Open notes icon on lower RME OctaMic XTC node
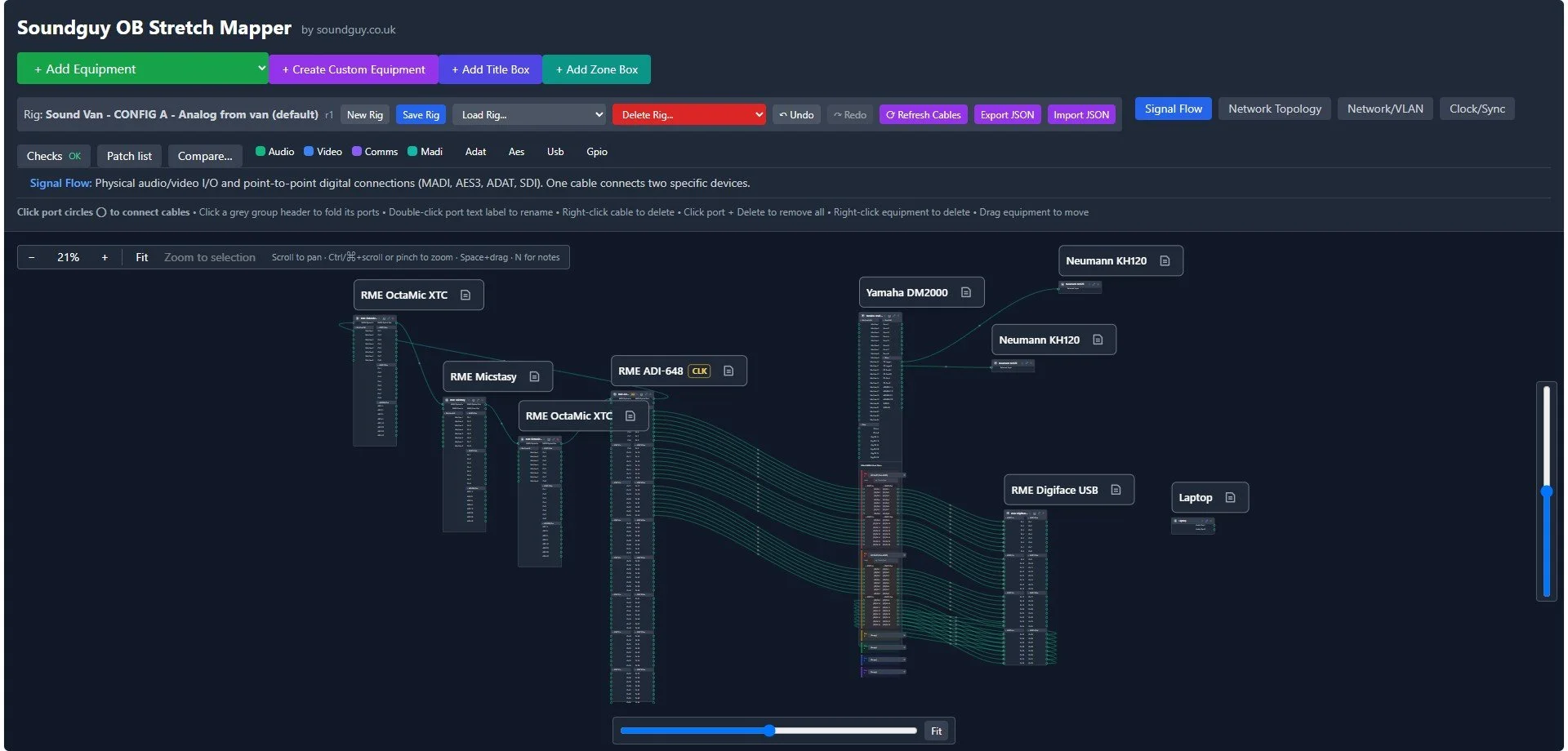The image size is (1568, 751). click(x=630, y=415)
